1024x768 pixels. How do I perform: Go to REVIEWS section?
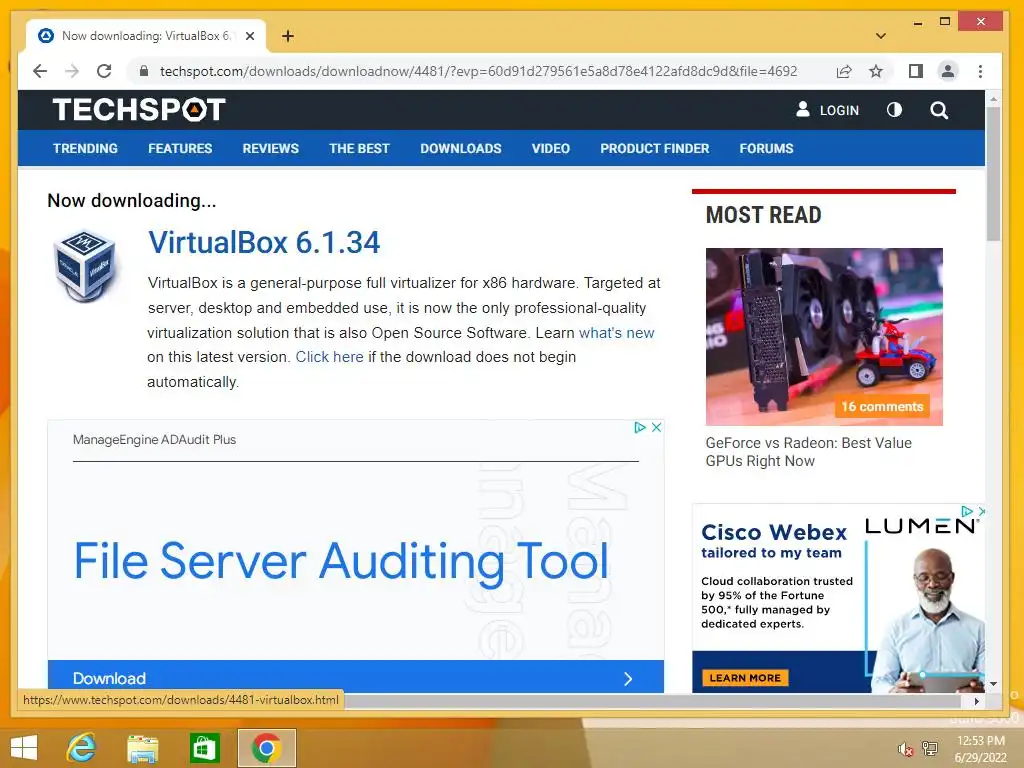pos(270,148)
